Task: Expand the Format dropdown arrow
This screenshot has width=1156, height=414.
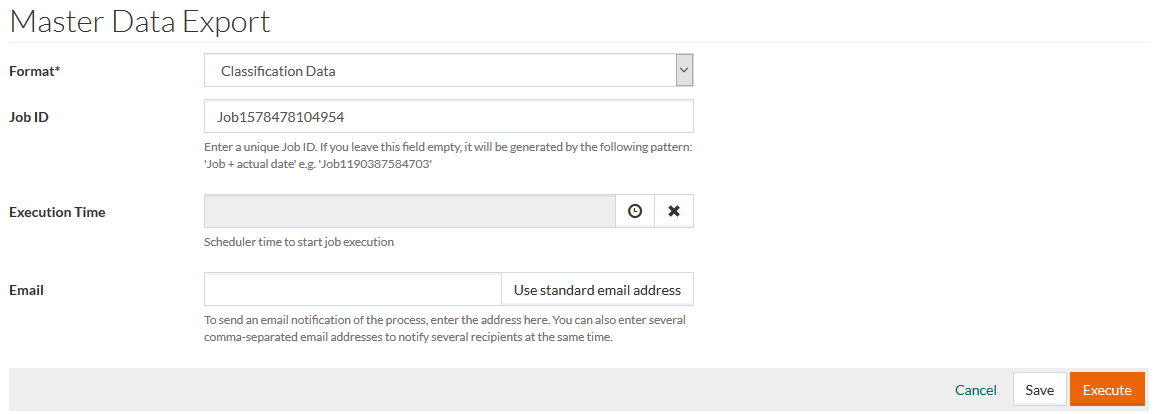Action: [x=684, y=71]
